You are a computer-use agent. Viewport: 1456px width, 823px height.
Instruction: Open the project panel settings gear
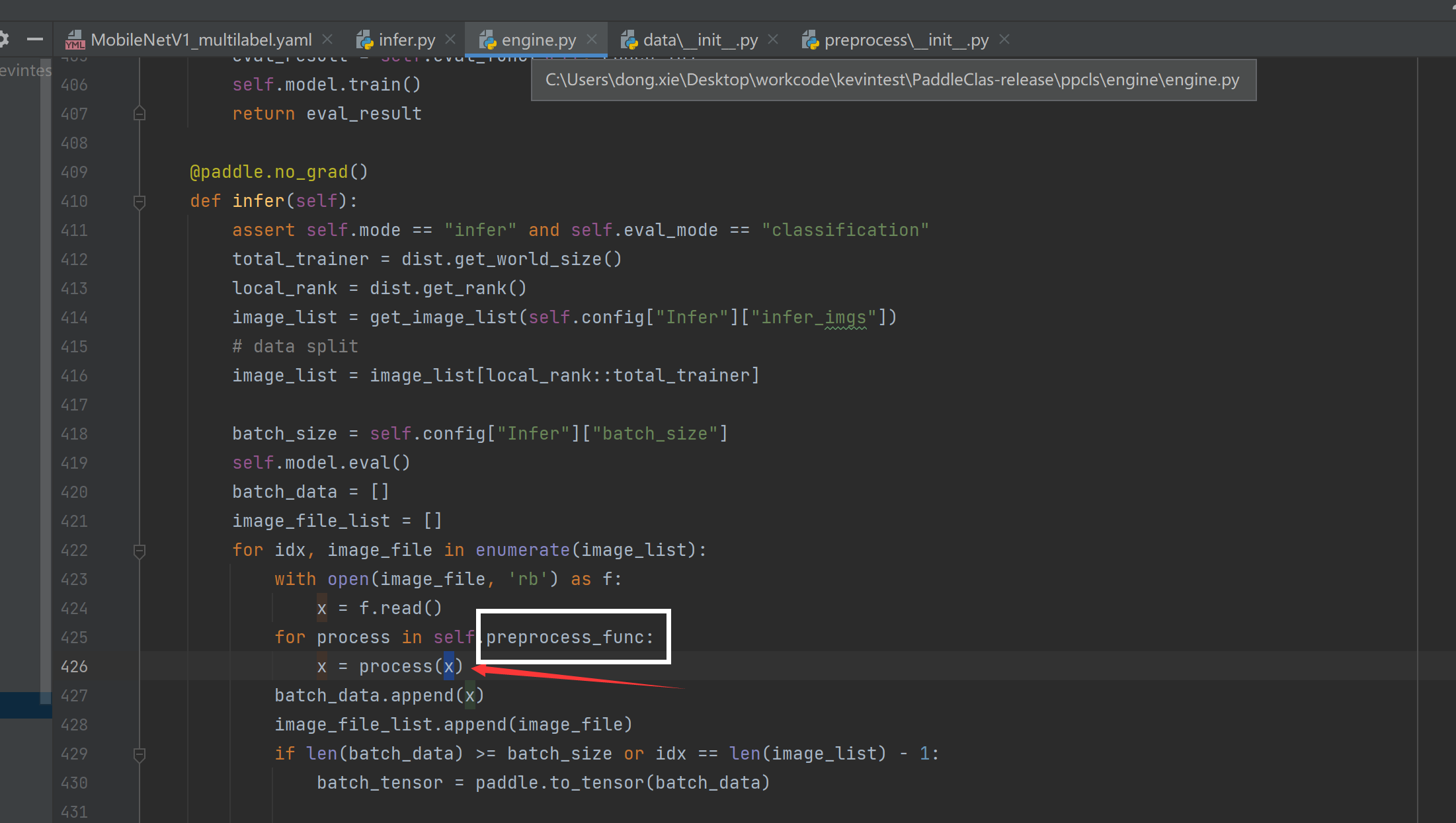3,39
